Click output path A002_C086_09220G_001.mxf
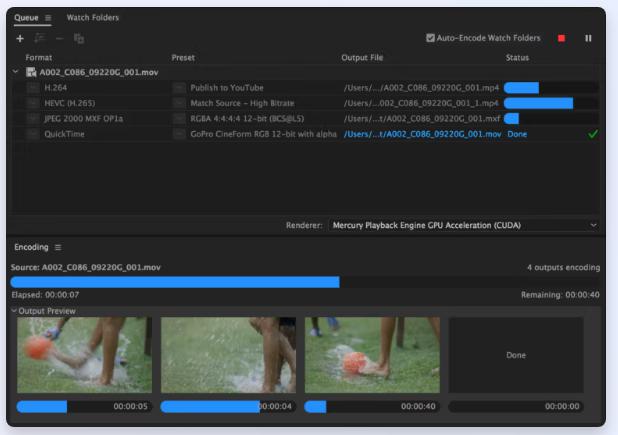618x435 pixels. (x=422, y=119)
